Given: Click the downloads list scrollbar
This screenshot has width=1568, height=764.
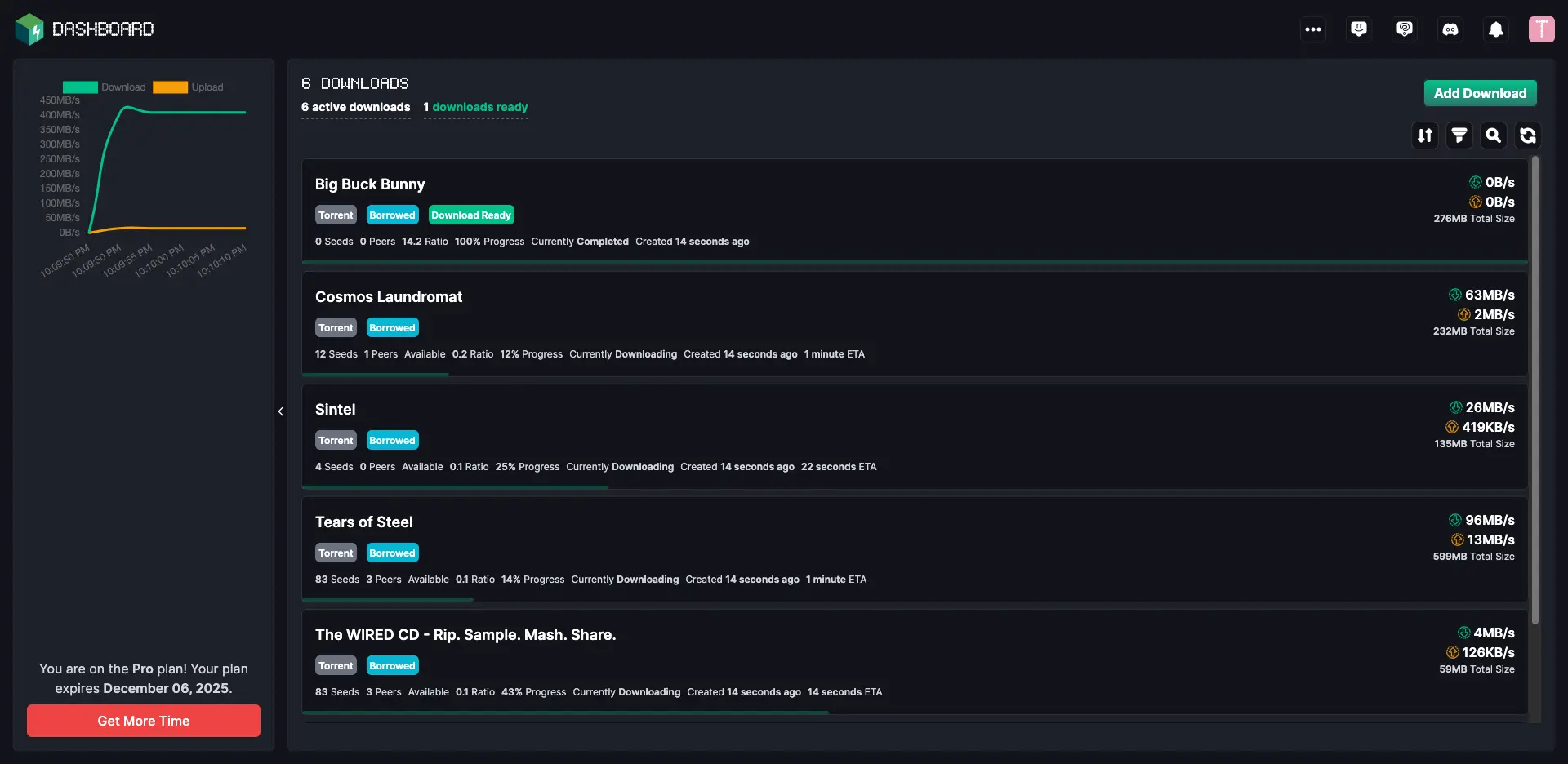Looking at the screenshot, I should tap(1535, 390).
